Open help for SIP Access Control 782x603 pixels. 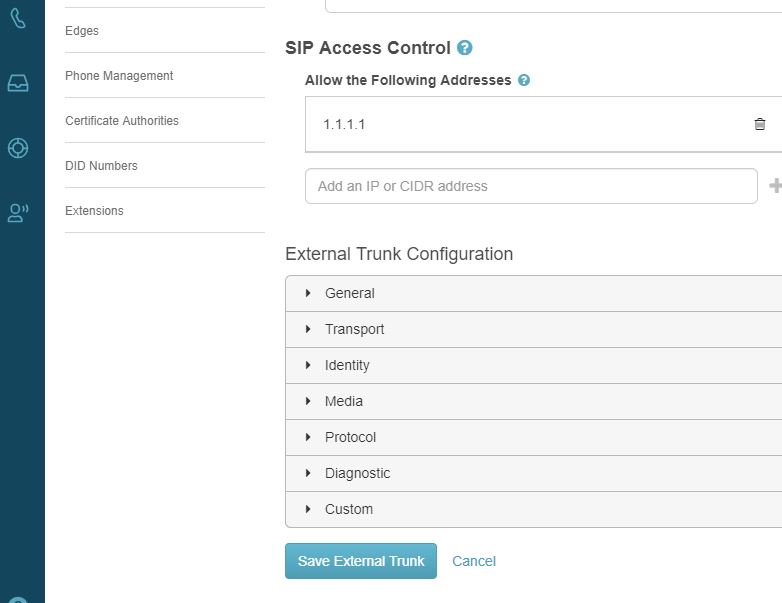464,47
